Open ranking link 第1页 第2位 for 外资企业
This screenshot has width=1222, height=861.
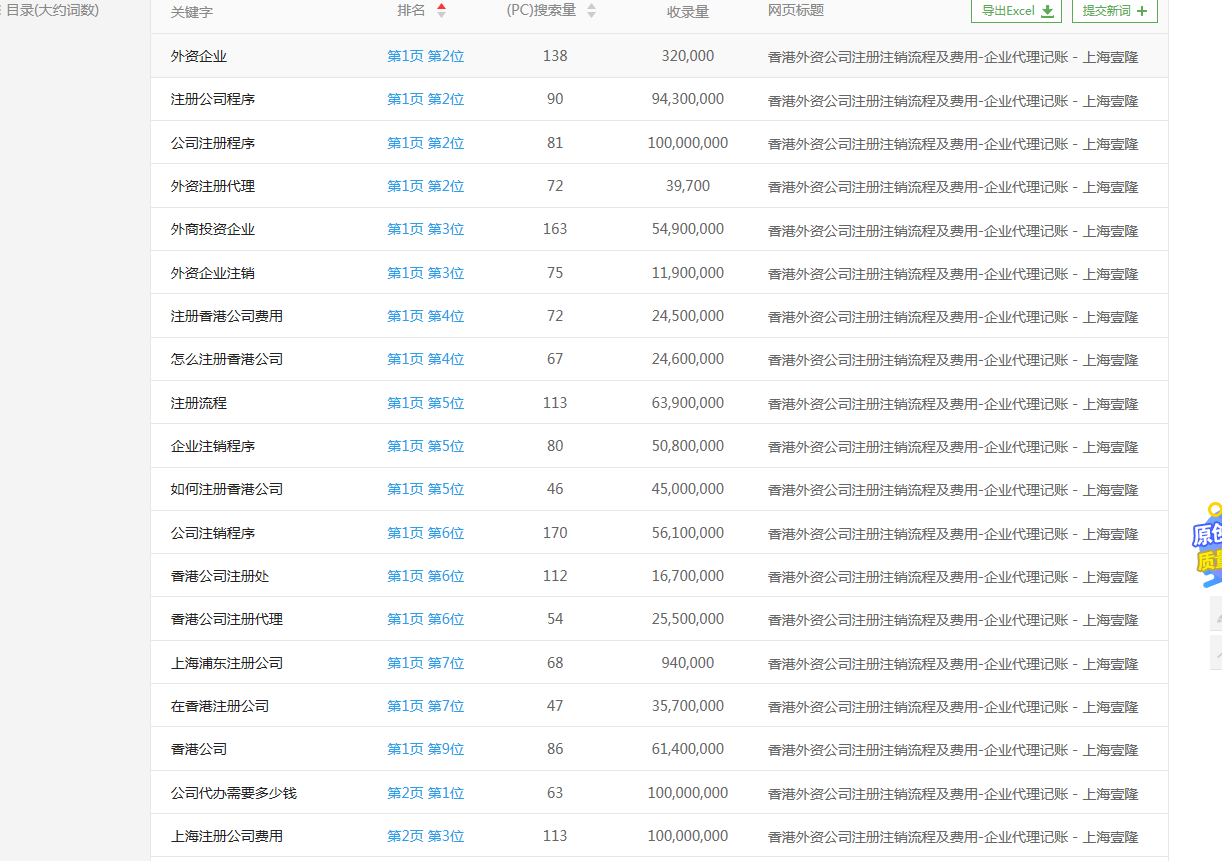pyautogui.click(x=425, y=56)
